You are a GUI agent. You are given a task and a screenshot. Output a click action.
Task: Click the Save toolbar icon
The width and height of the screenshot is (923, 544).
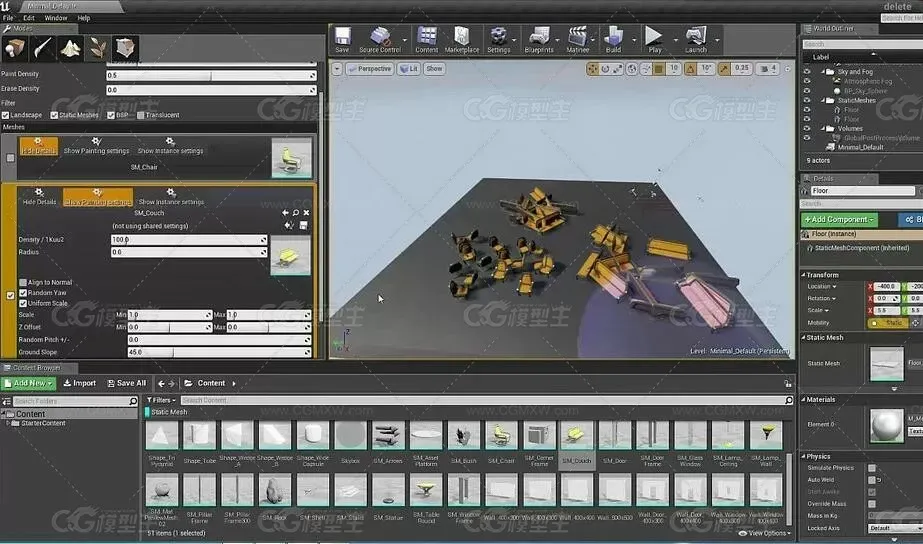pos(343,40)
